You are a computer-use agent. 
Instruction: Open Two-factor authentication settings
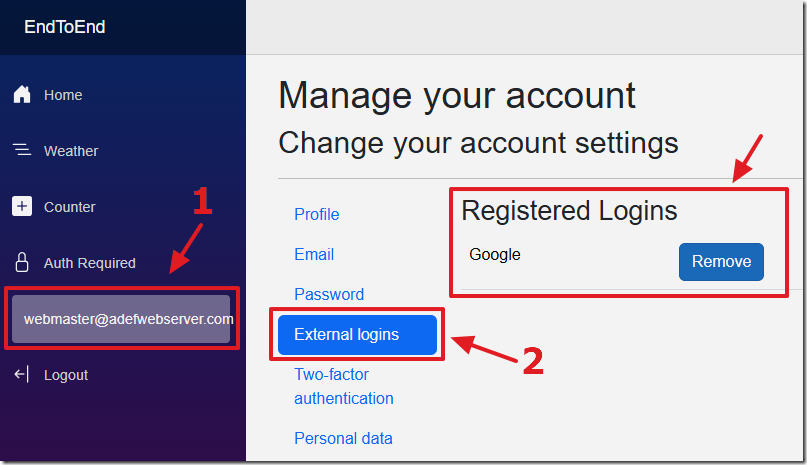(x=344, y=386)
